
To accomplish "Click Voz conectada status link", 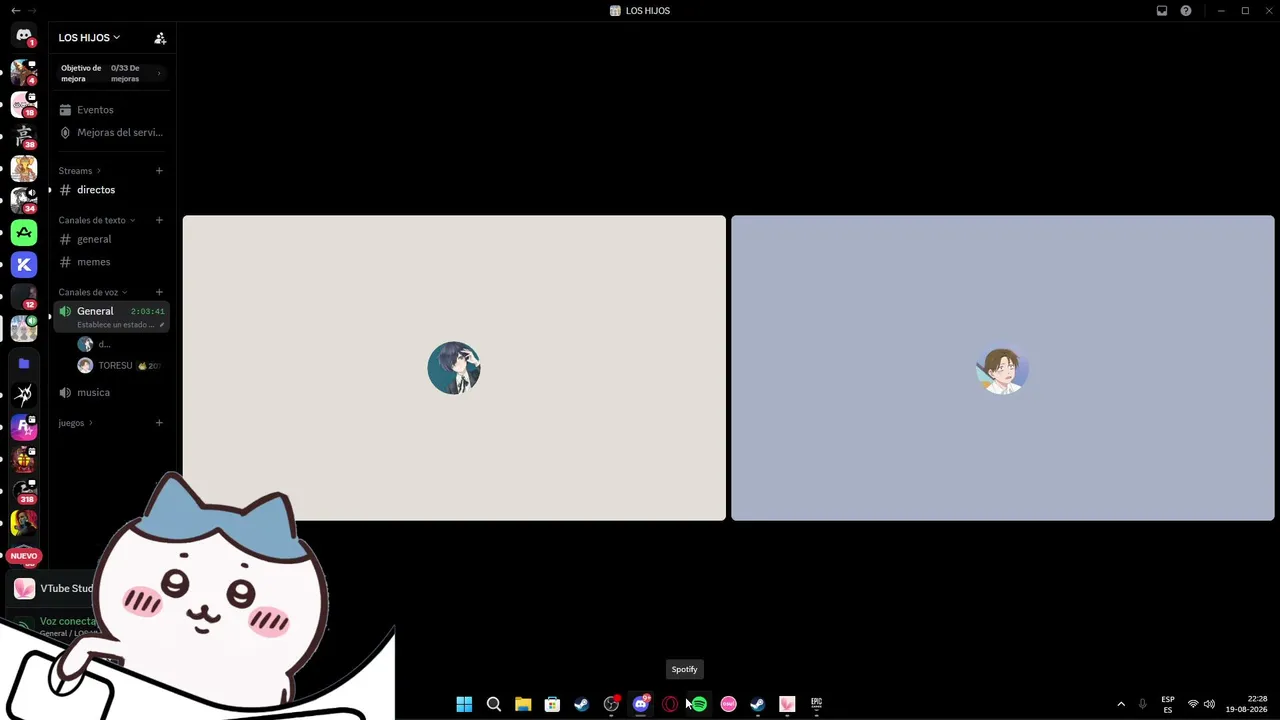I will click(68, 621).
